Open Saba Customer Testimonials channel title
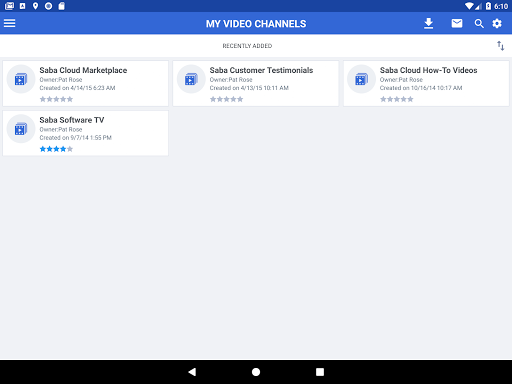This screenshot has width=512, height=384. [x=261, y=70]
